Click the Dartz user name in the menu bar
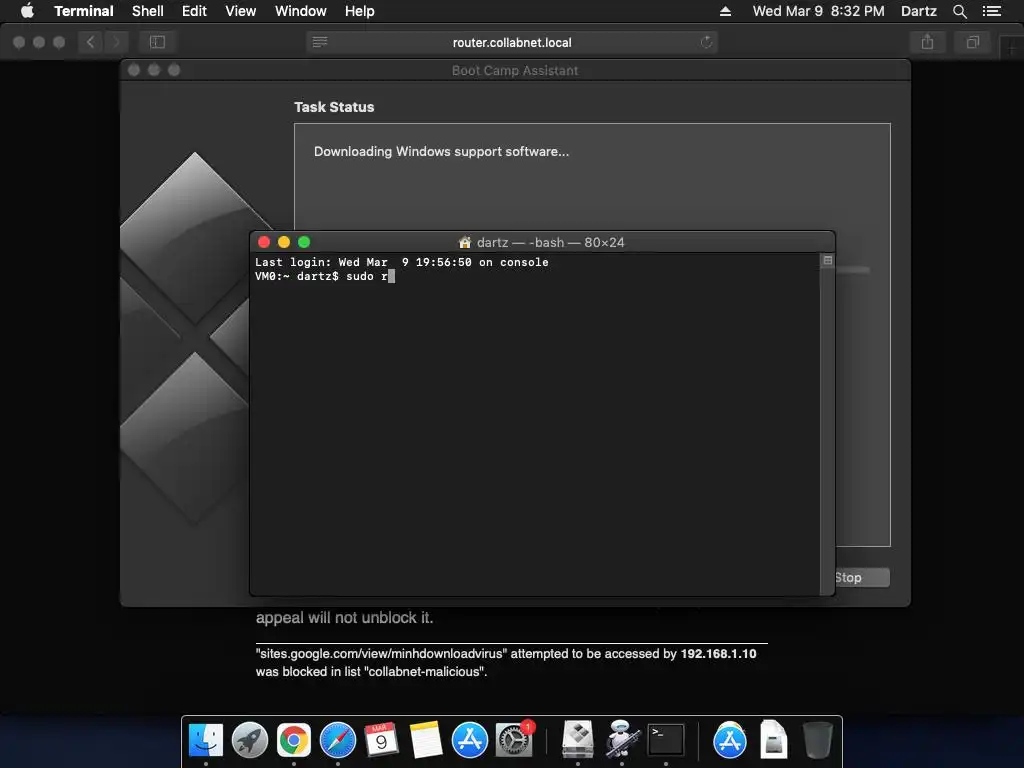The width and height of the screenshot is (1024, 768). (x=918, y=11)
